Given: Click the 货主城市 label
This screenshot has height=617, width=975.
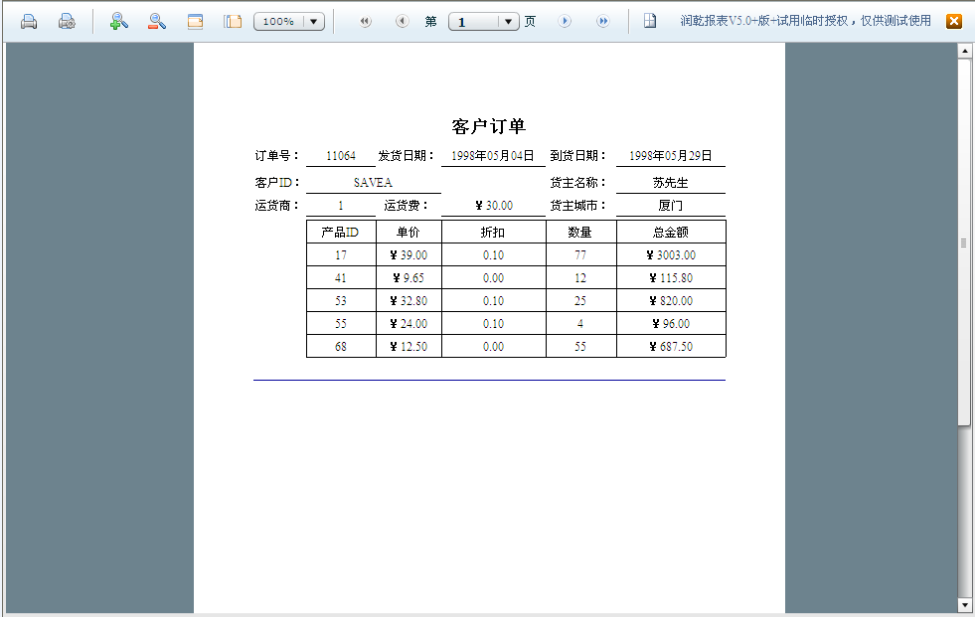Looking at the screenshot, I should [578, 205].
